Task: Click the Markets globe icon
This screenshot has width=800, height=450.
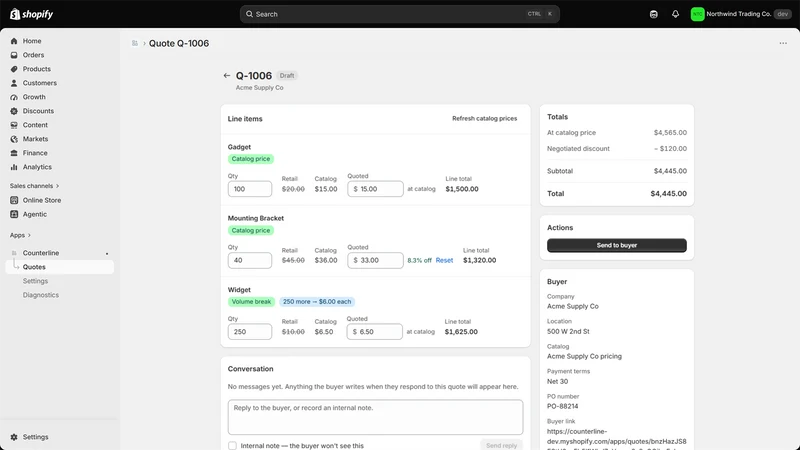Action: pos(14,139)
